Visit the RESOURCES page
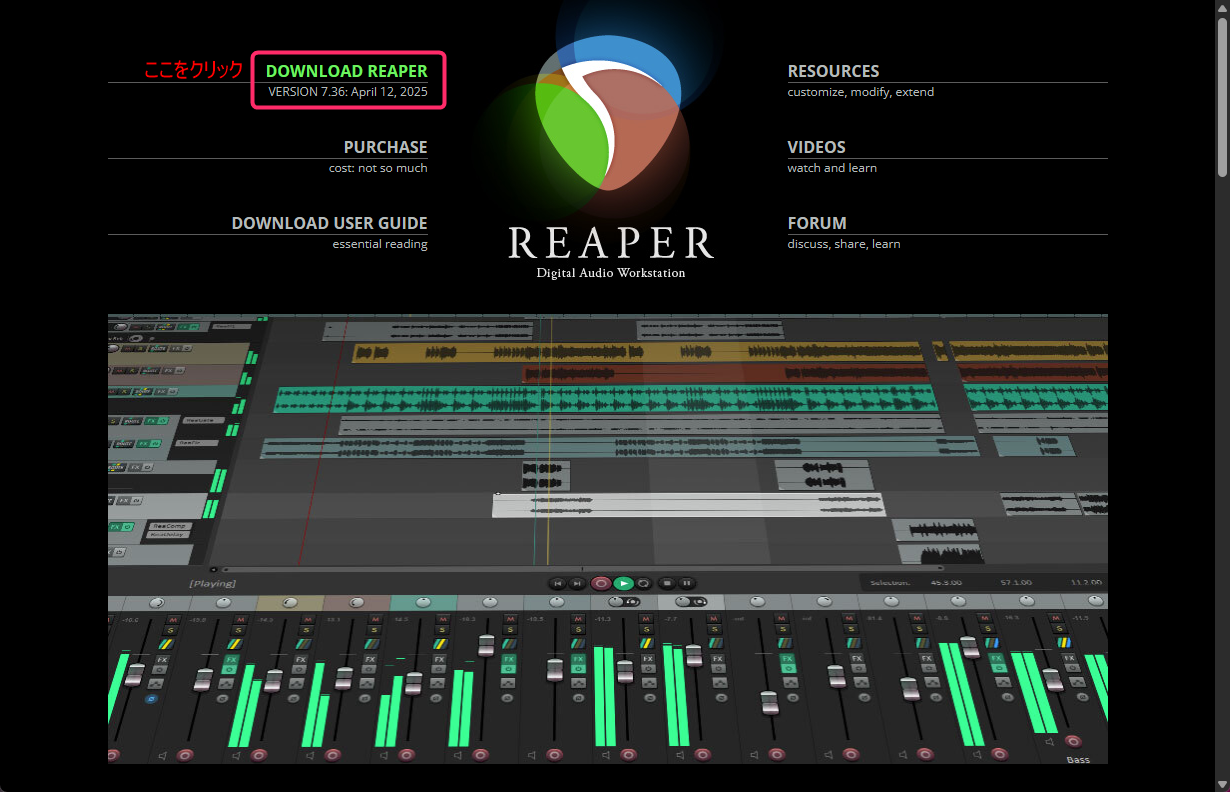This screenshot has width=1230, height=792. (833, 71)
